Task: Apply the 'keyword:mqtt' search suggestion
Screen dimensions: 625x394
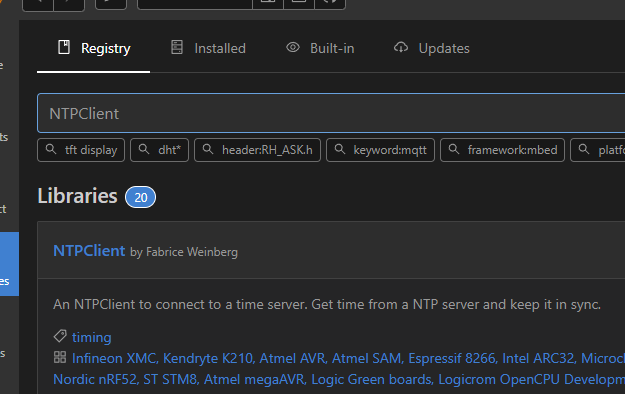Action: [x=380, y=150]
